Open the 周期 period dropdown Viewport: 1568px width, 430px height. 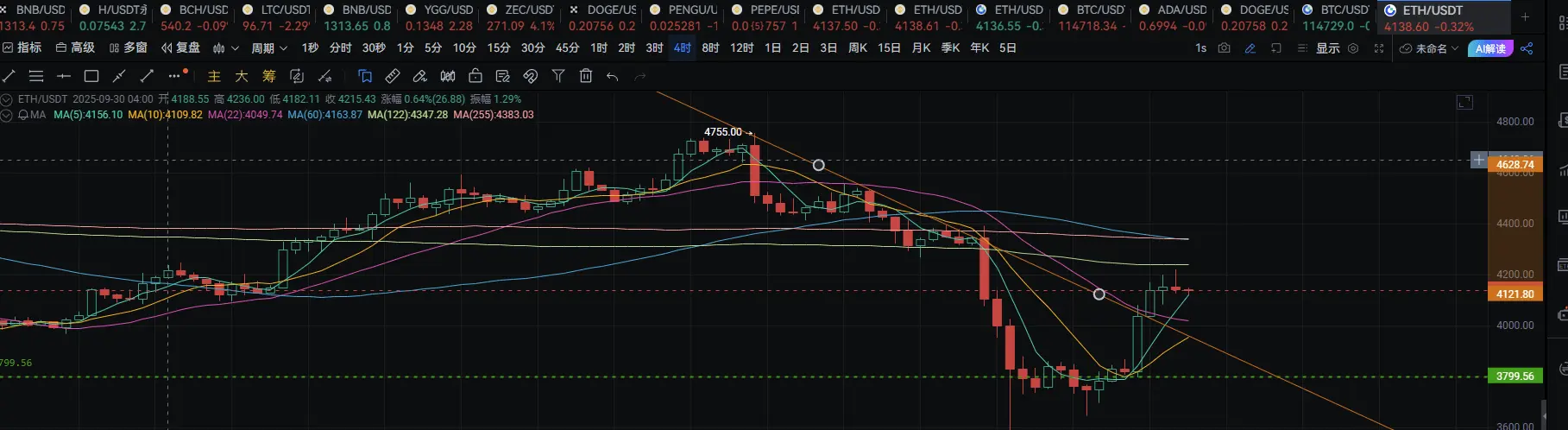coord(269,47)
